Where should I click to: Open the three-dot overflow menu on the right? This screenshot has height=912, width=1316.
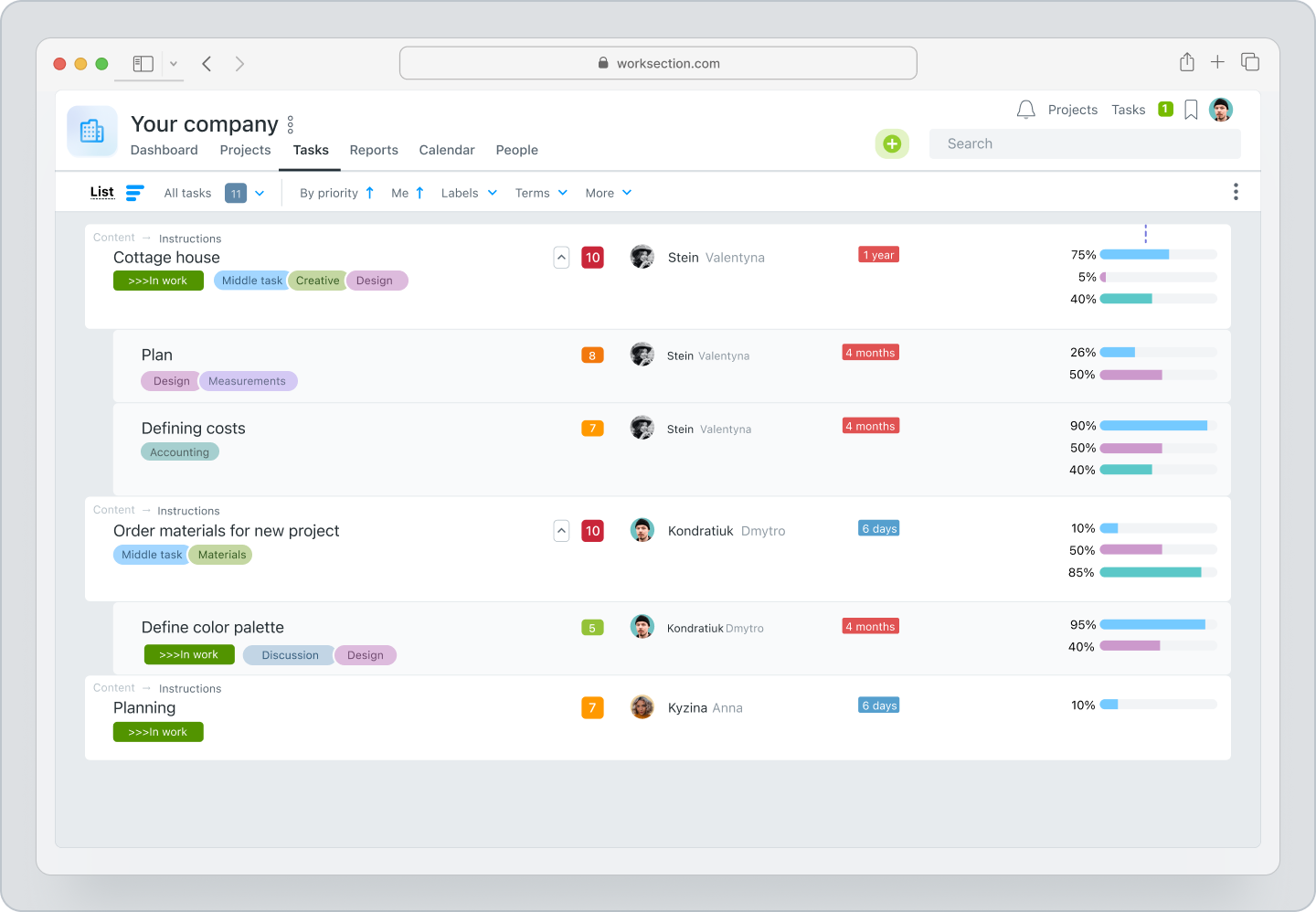coord(1236,191)
